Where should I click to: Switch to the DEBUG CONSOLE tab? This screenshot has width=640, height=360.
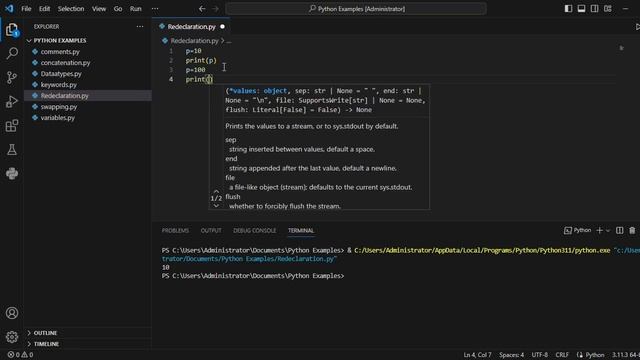tap(255, 231)
